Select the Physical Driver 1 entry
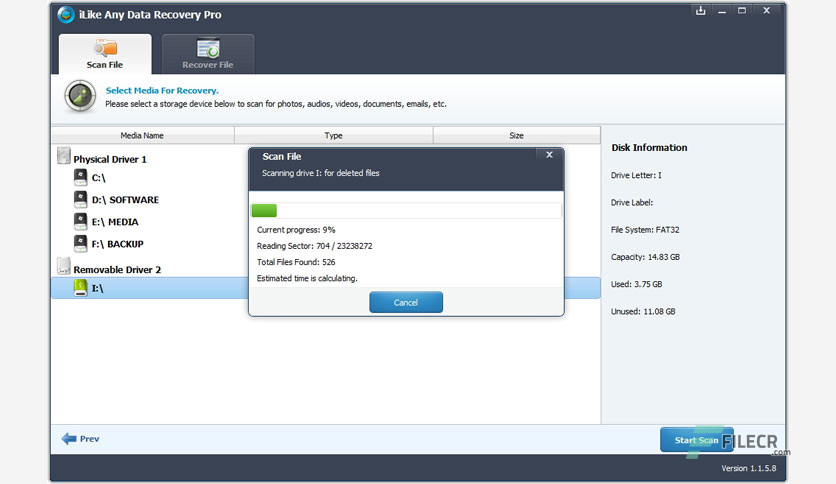Image resolution: width=836 pixels, height=484 pixels. coord(110,159)
